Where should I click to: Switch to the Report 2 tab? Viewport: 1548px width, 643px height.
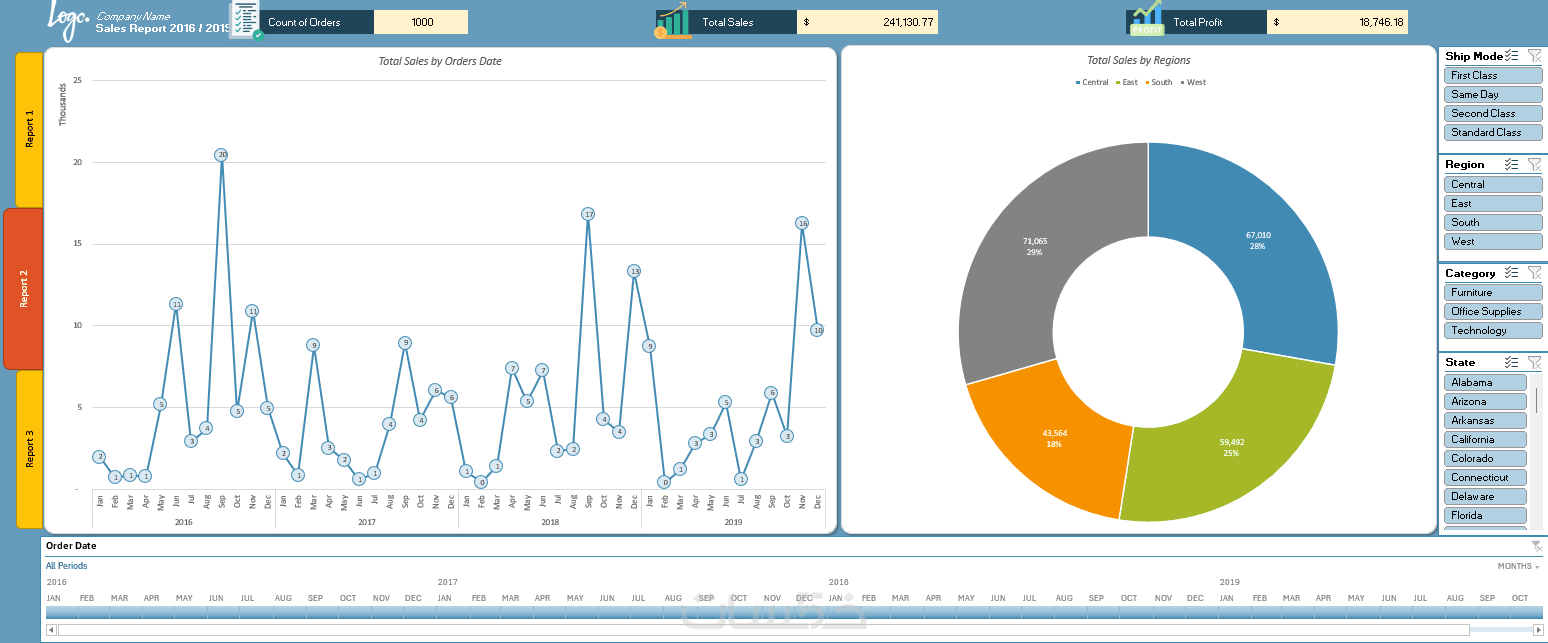pos(24,289)
